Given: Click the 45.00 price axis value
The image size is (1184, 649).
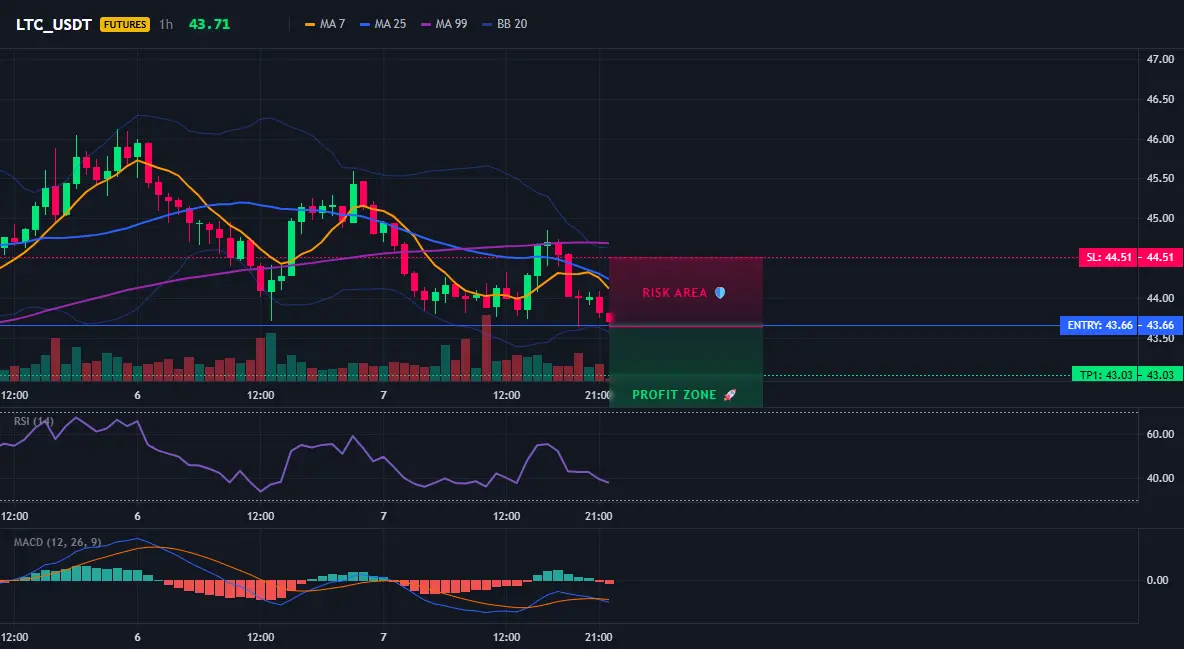Looking at the screenshot, I should point(1160,218).
